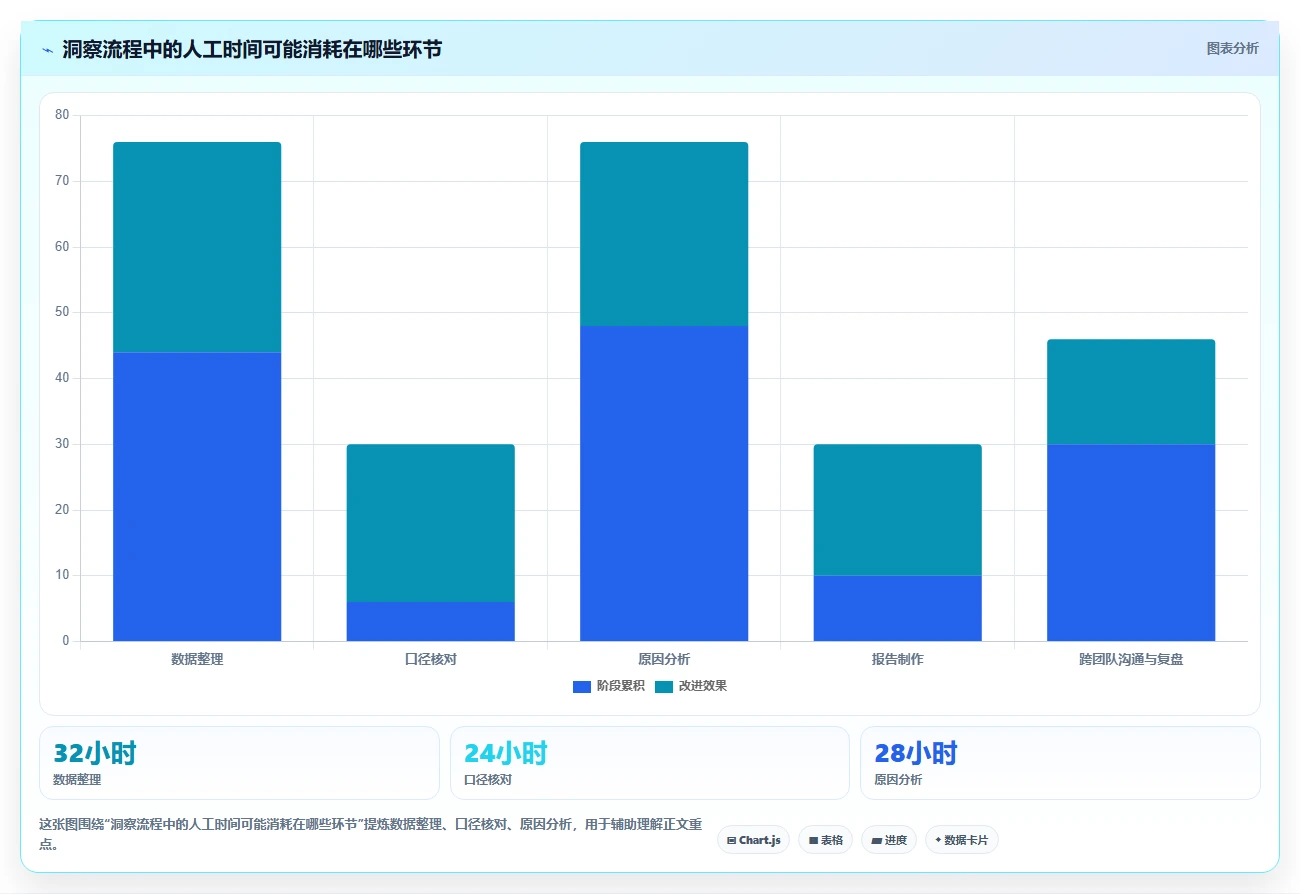Click the 改进效果 legend label
This screenshot has height=894, width=1300.
[x=703, y=686]
